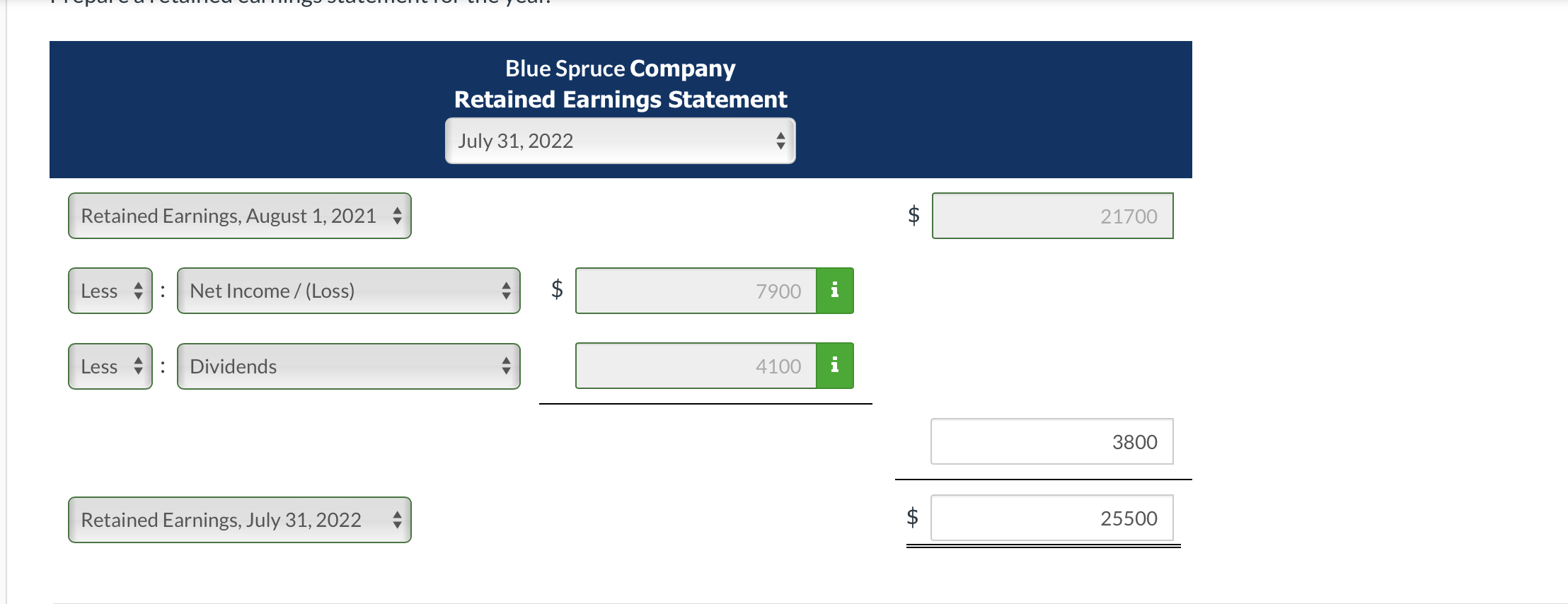Image resolution: width=1568 pixels, height=604 pixels.
Task: Click the arrows on Retained Earnings, August 1 selector
Action: (x=398, y=216)
